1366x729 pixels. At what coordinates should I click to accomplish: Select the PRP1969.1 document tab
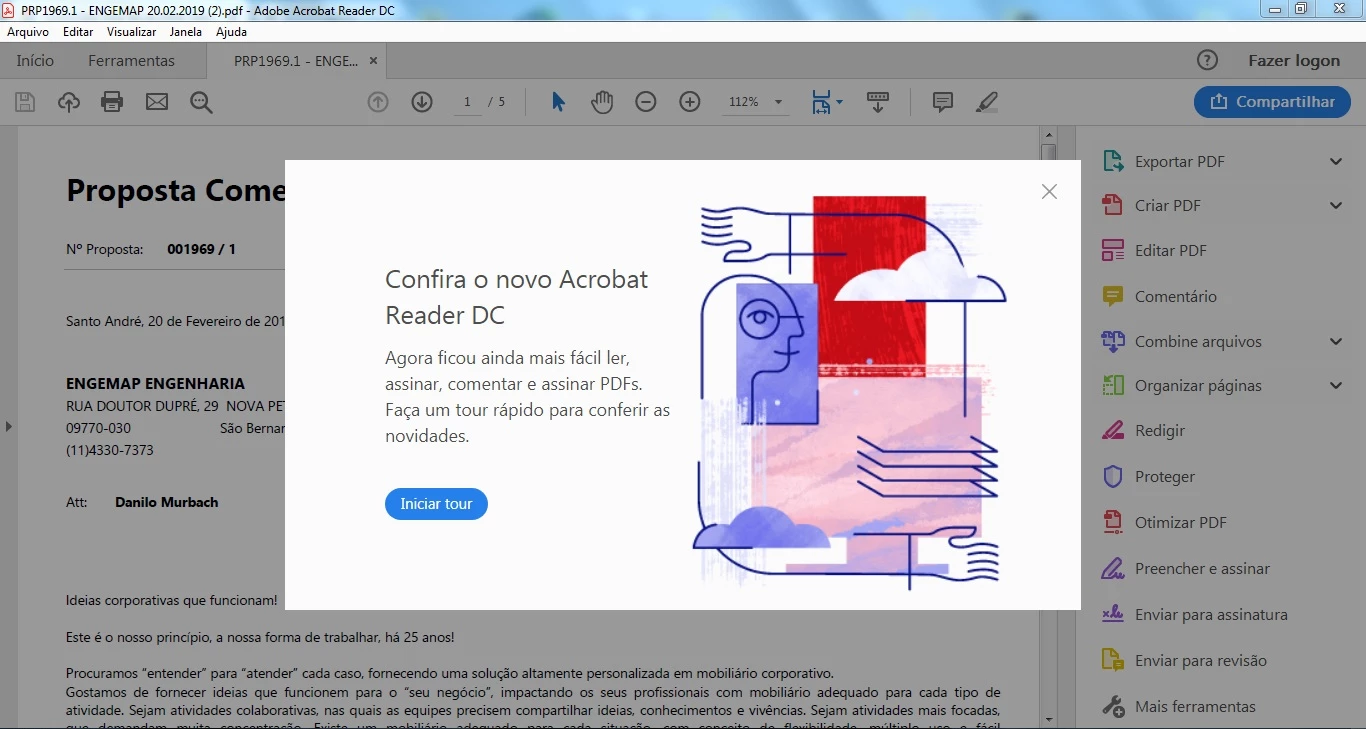tap(295, 61)
